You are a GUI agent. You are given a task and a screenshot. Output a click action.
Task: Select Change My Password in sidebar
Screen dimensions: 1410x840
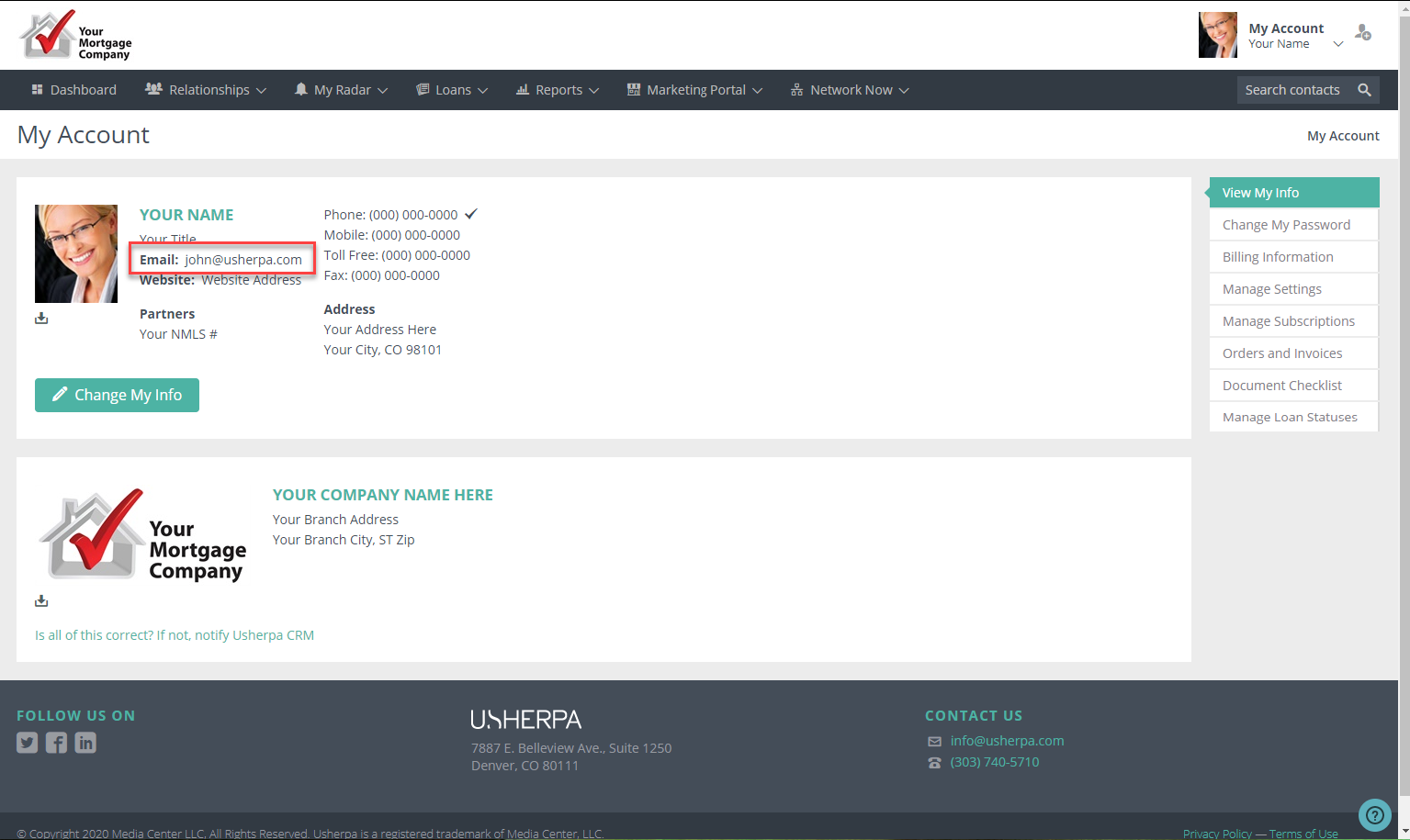pos(1286,225)
